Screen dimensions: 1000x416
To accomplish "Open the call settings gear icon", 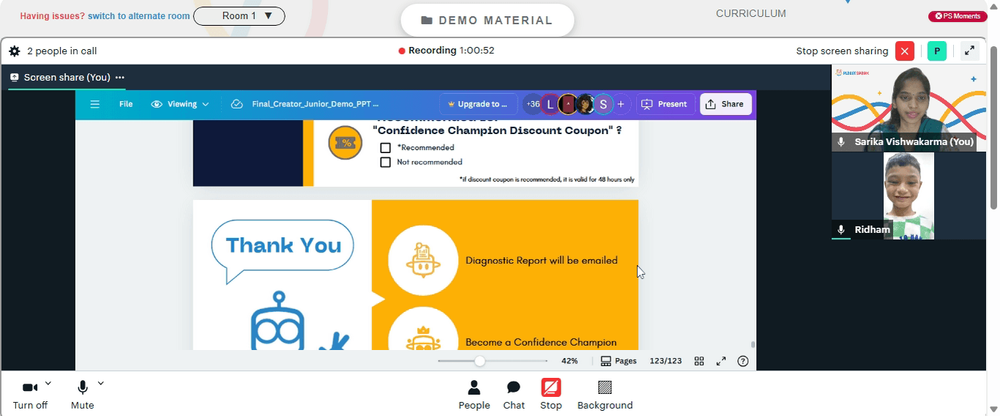I will (x=14, y=51).
